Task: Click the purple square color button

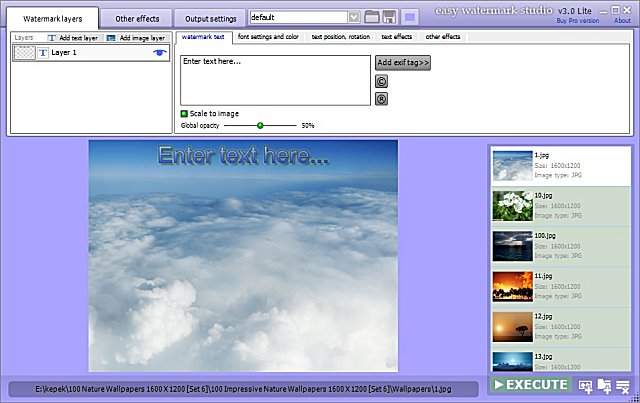Action: 410,17
